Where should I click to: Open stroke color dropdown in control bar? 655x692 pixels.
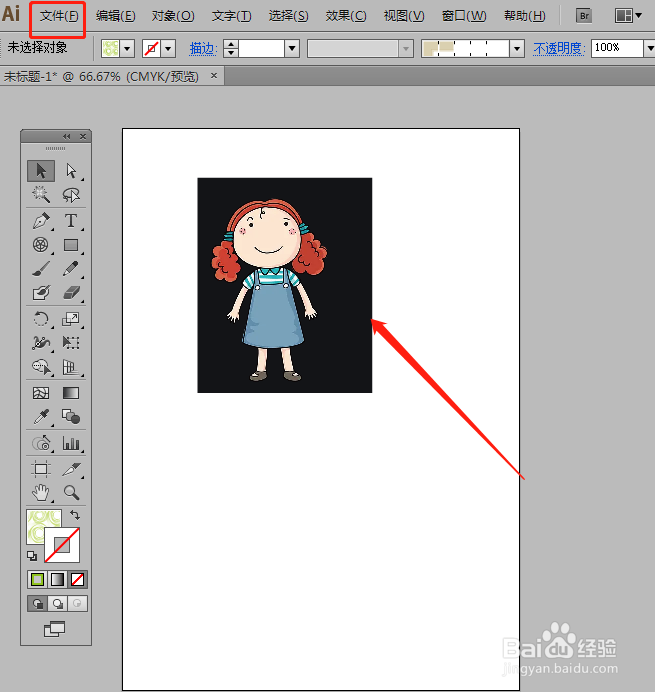point(168,49)
